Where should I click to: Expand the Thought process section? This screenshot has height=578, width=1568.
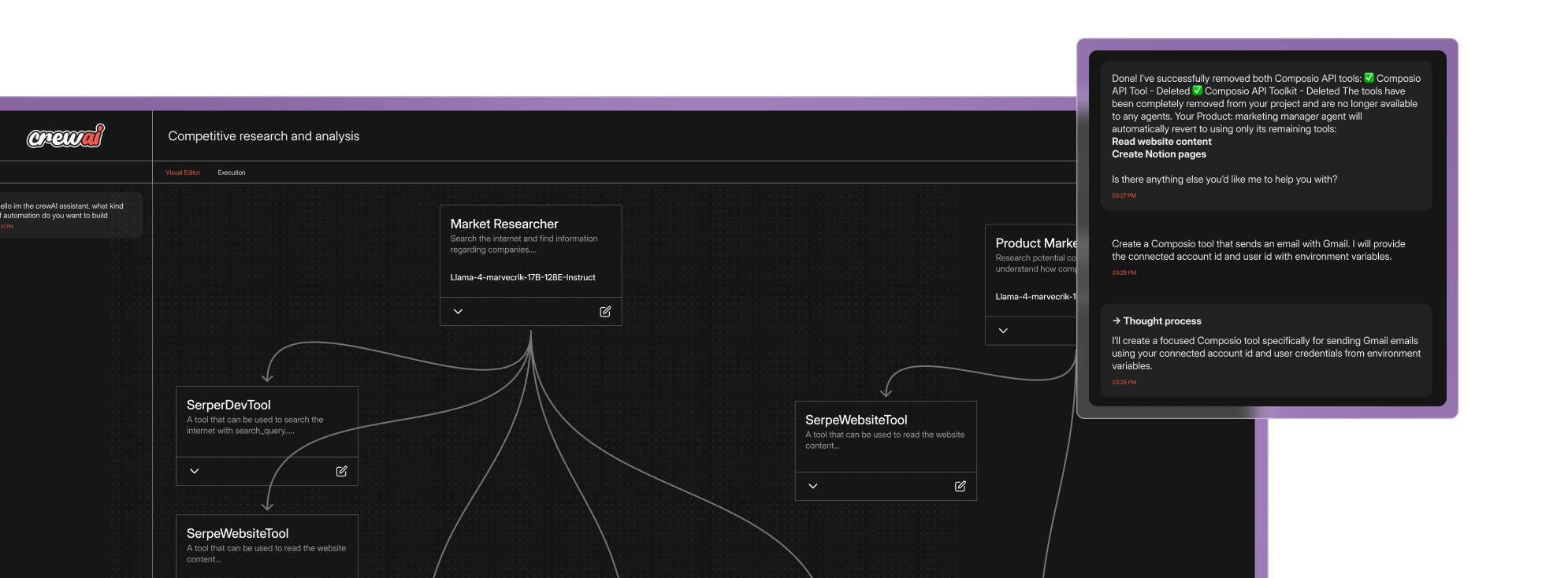[x=1157, y=321]
